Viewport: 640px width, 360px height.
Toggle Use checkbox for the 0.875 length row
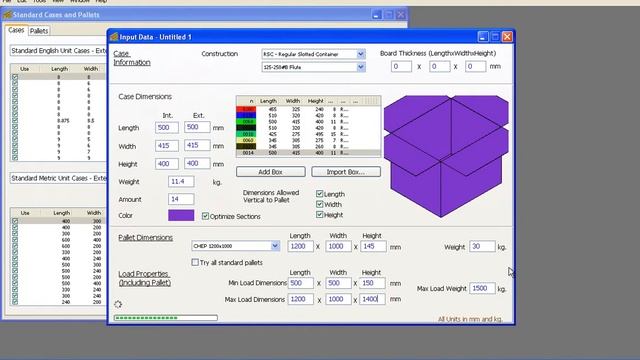(x=15, y=120)
